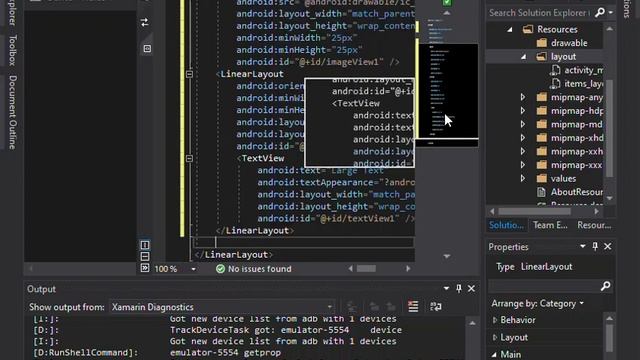Expand the mipmap-hdp folder
Viewport: 640px width, 360px height.
pyautogui.click(x=523, y=111)
